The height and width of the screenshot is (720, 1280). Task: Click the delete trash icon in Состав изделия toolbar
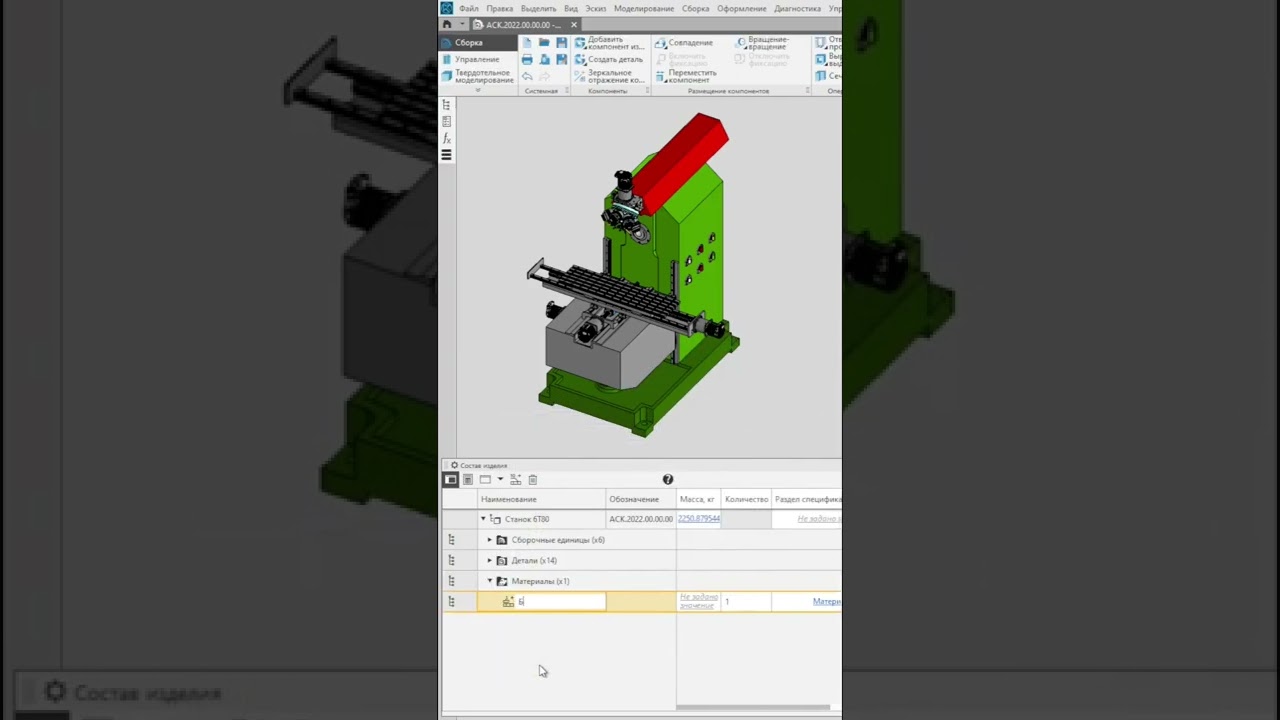533,480
